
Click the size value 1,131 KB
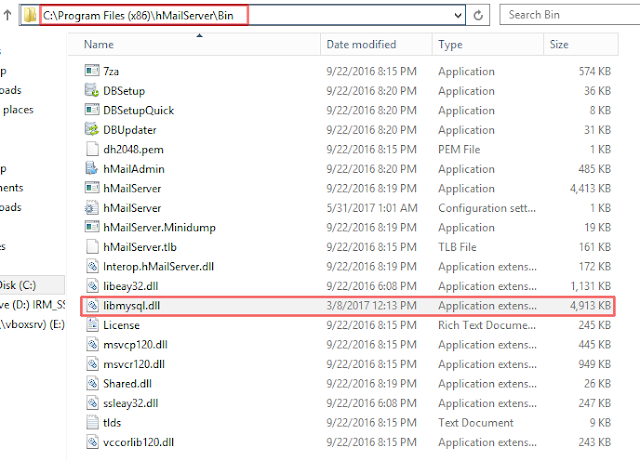591,286
